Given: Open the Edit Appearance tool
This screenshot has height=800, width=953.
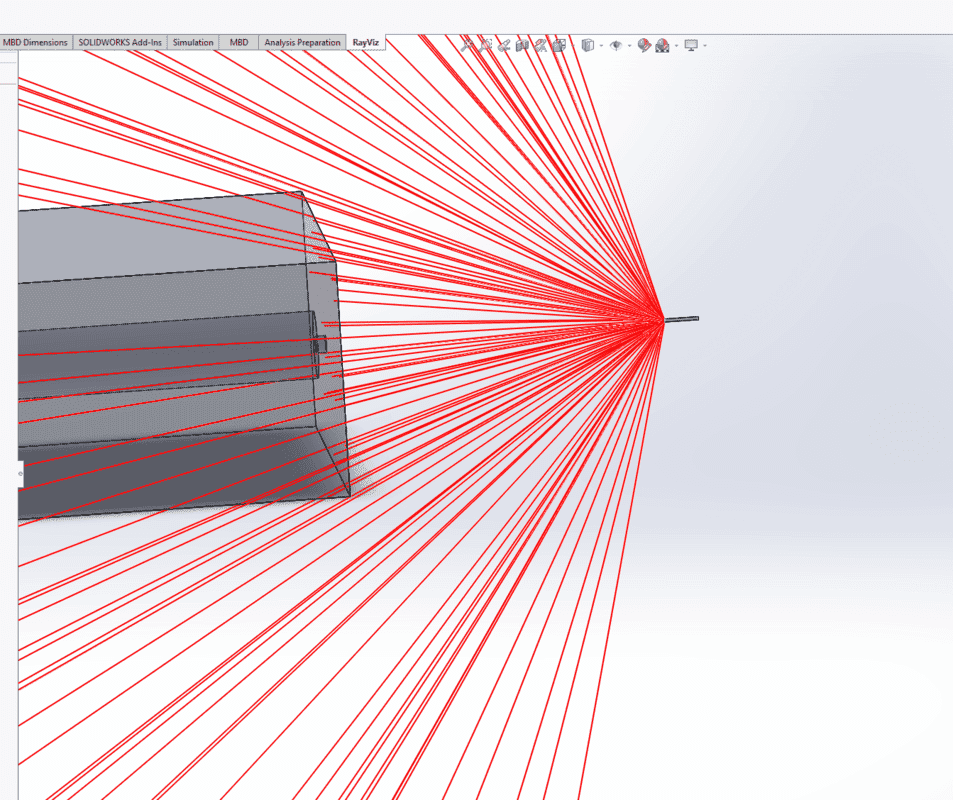Looking at the screenshot, I should 645,45.
